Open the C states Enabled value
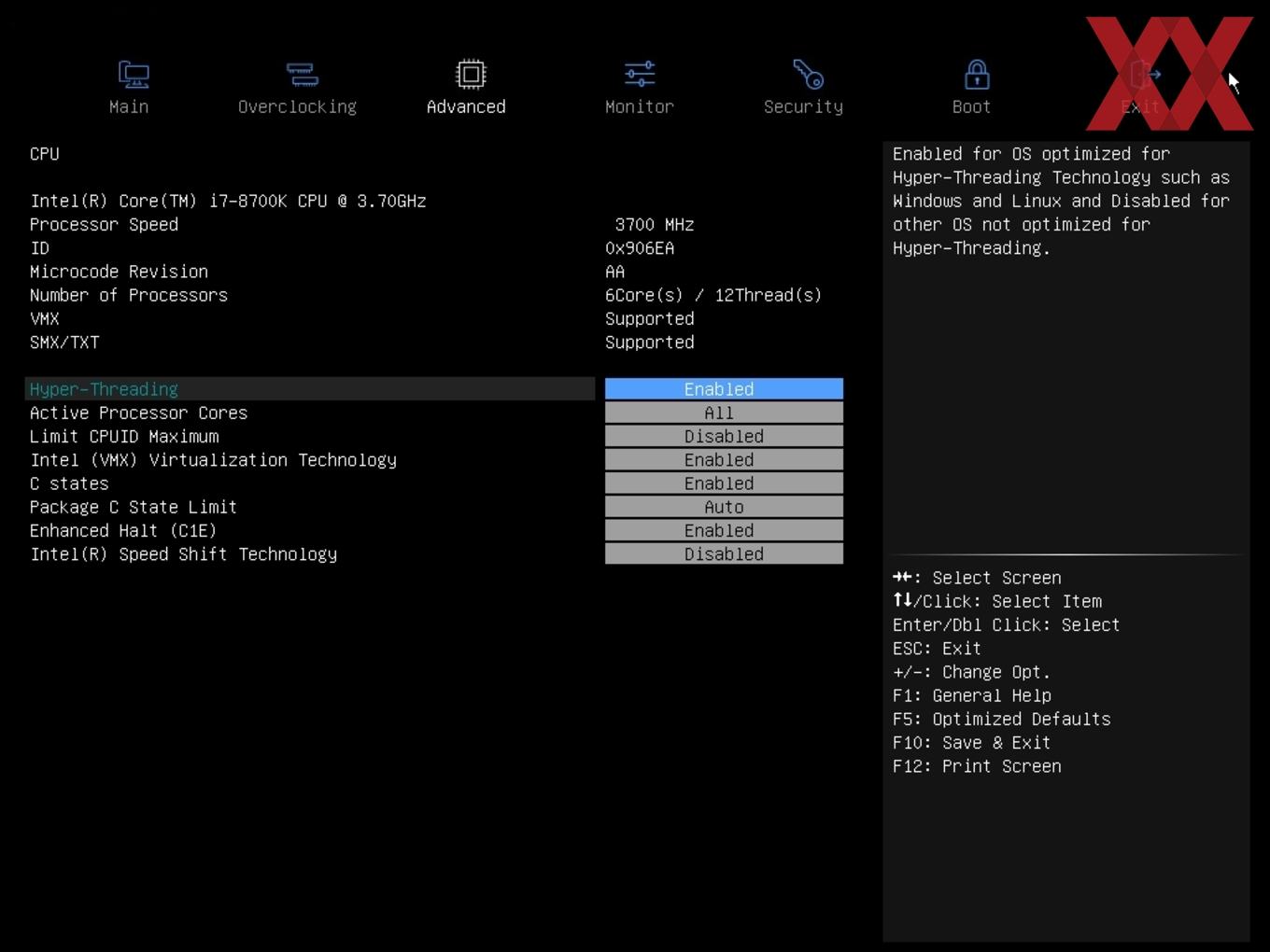1270x952 pixels. [x=724, y=483]
